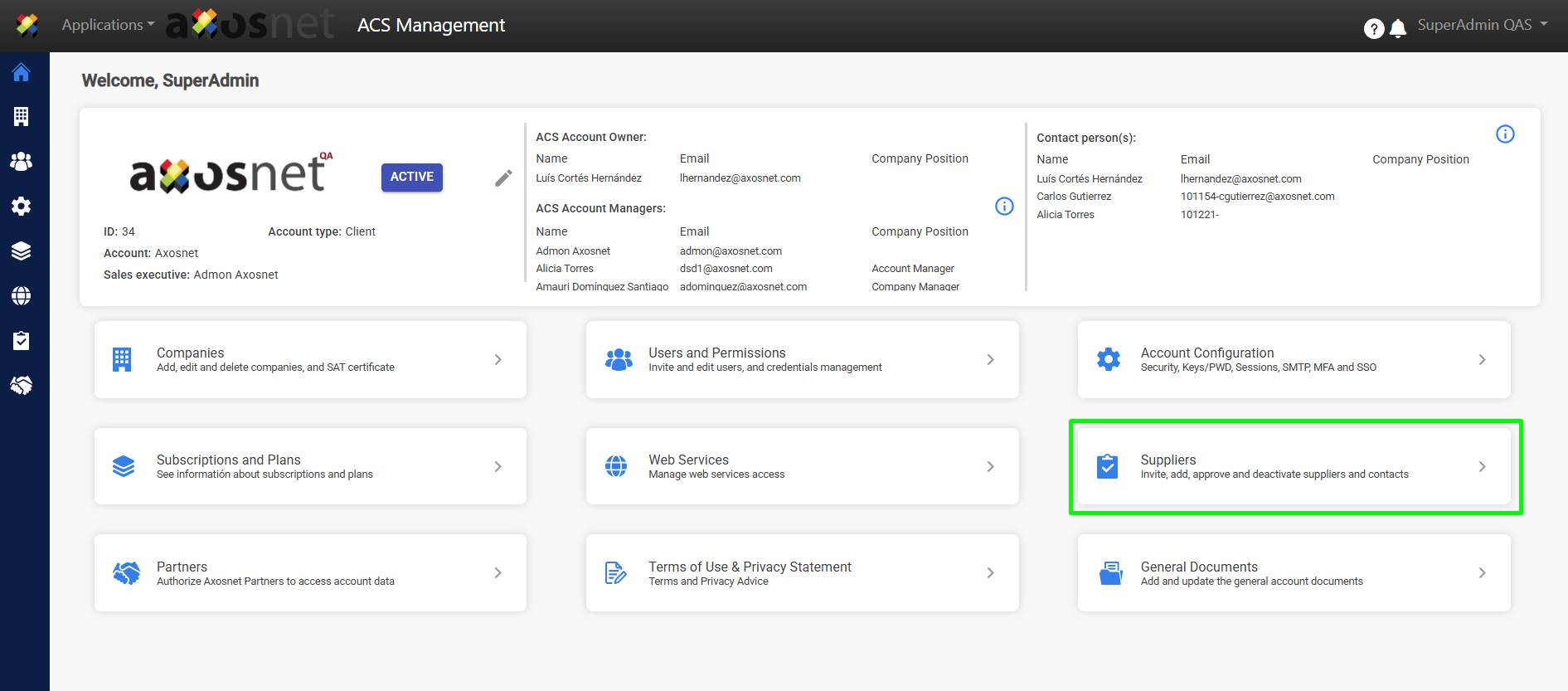The image size is (1568, 691).
Task: Select Amauri Domínguez Santiago manager name
Action: coord(602,287)
